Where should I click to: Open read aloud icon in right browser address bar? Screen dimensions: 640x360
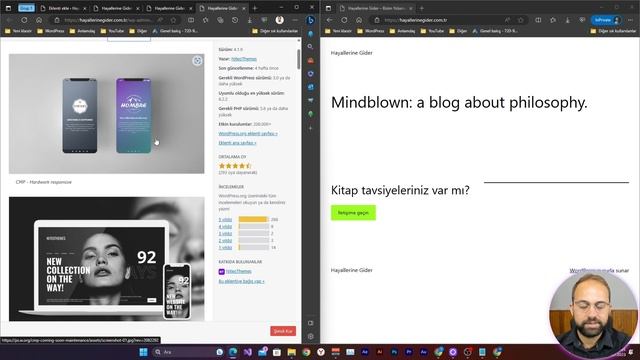click(x=507, y=20)
